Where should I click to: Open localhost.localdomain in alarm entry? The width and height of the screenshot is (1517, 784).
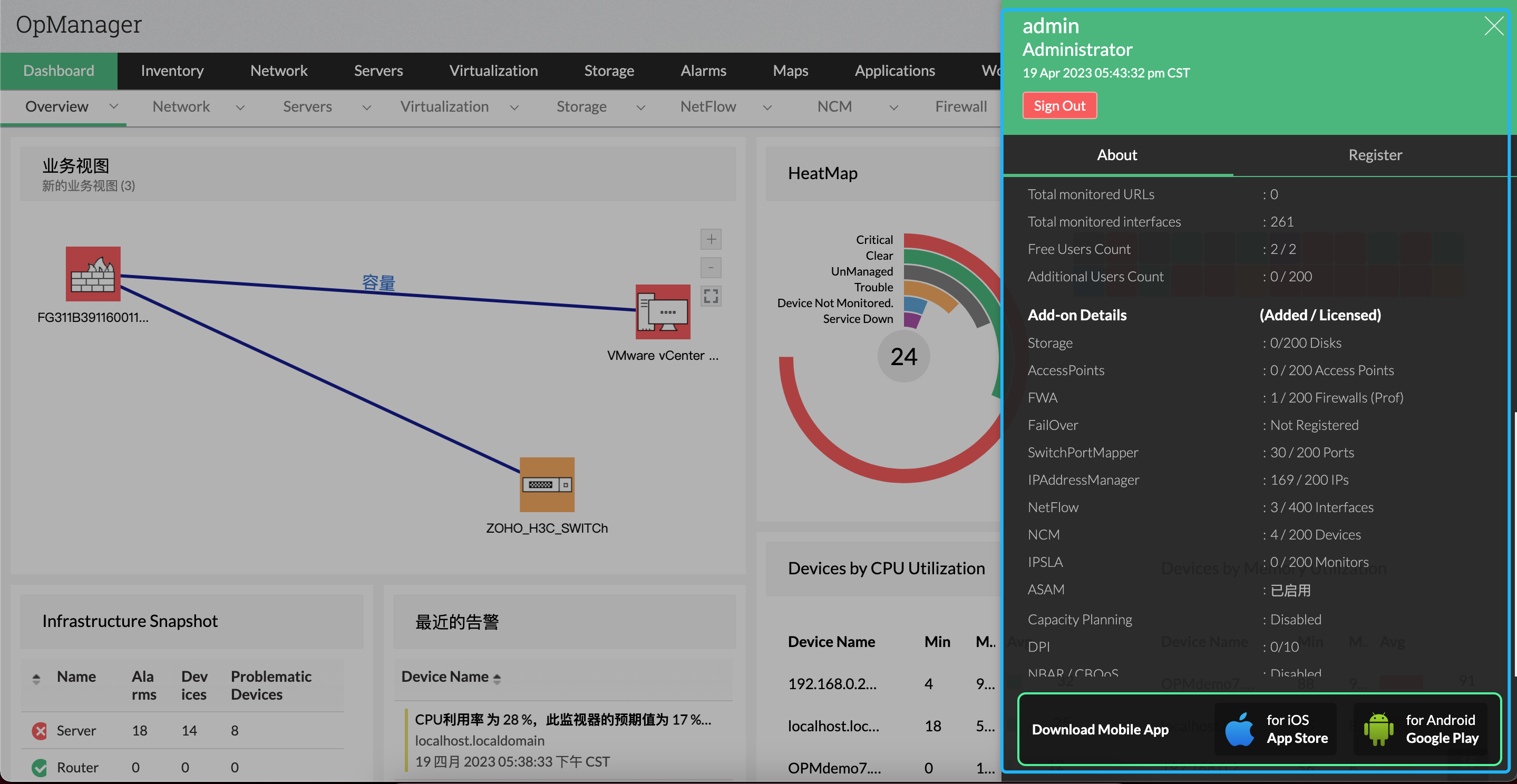(x=479, y=740)
